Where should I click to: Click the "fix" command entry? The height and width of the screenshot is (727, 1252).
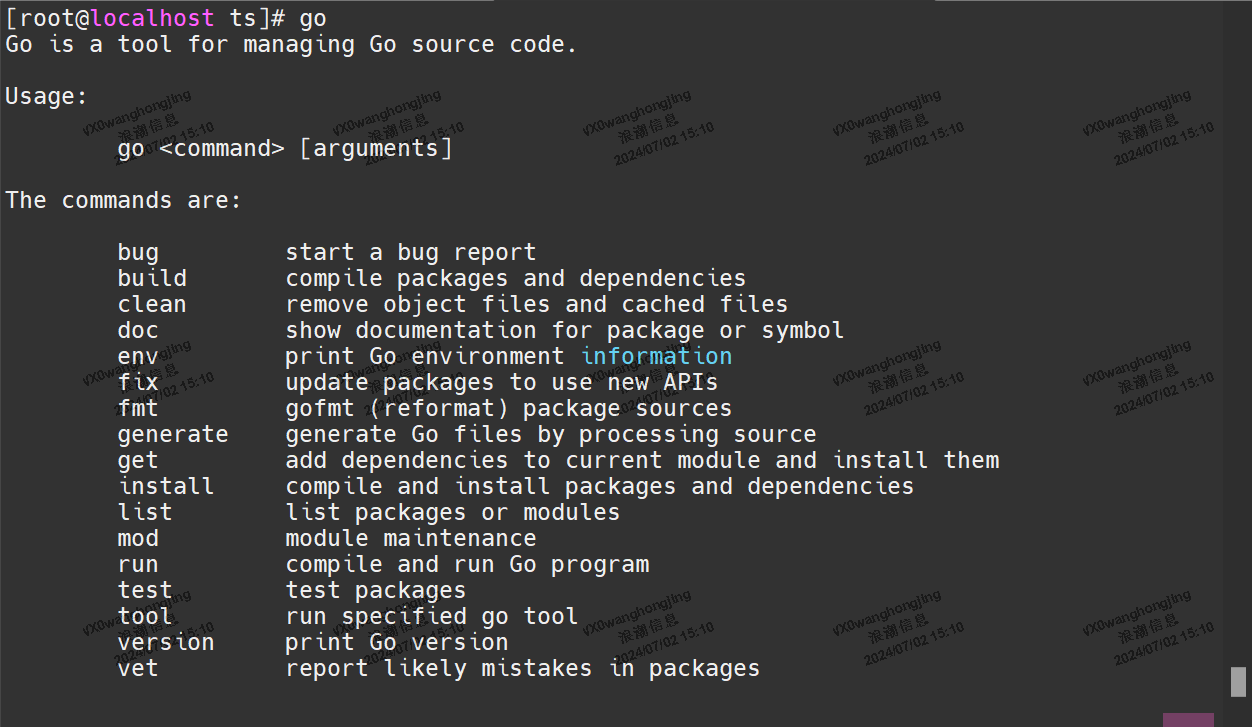click(137, 382)
